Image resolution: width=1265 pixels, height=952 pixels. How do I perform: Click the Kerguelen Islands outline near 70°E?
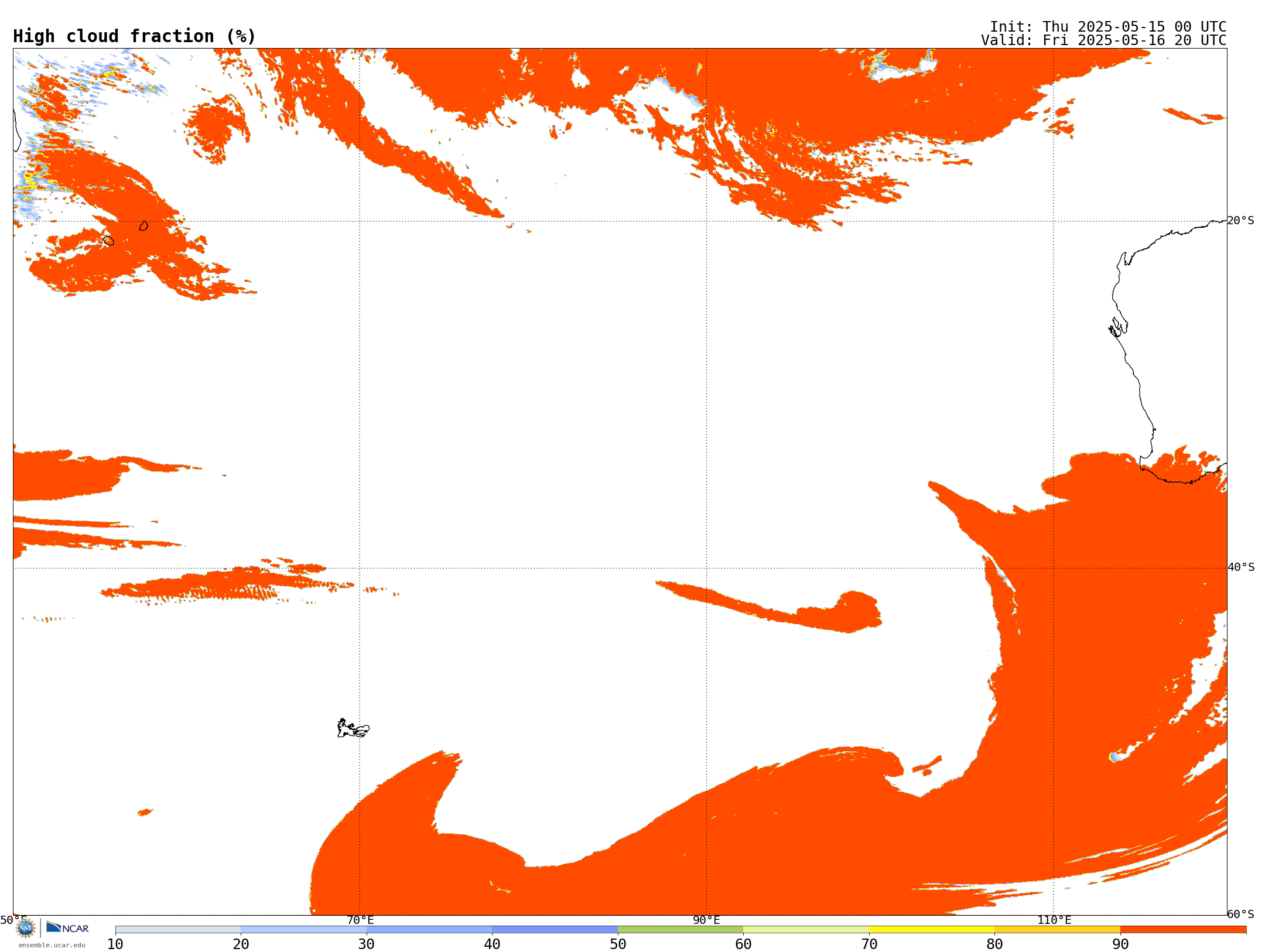pyautogui.click(x=353, y=728)
